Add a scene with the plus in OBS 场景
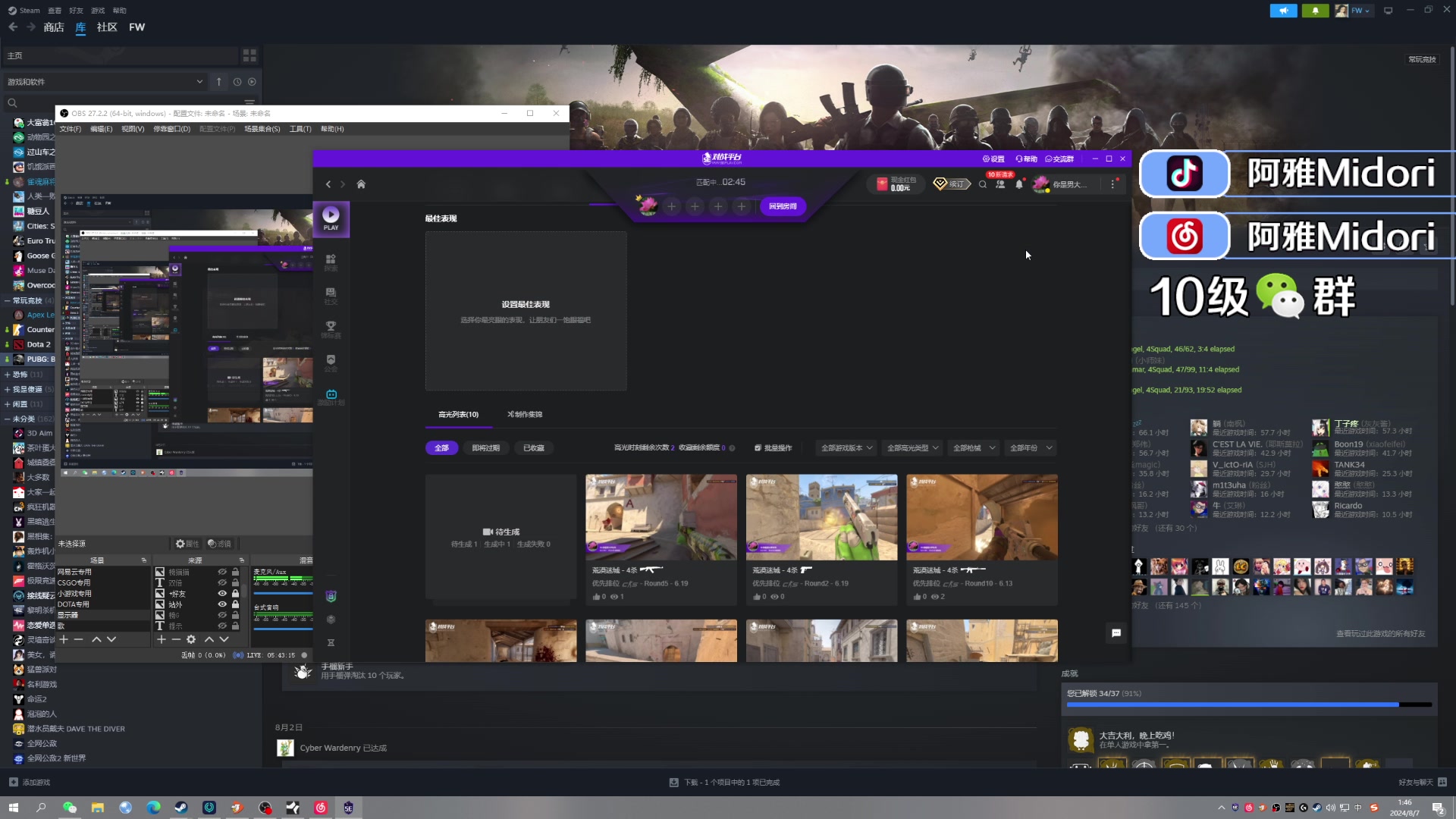1456x819 pixels. (64, 639)
